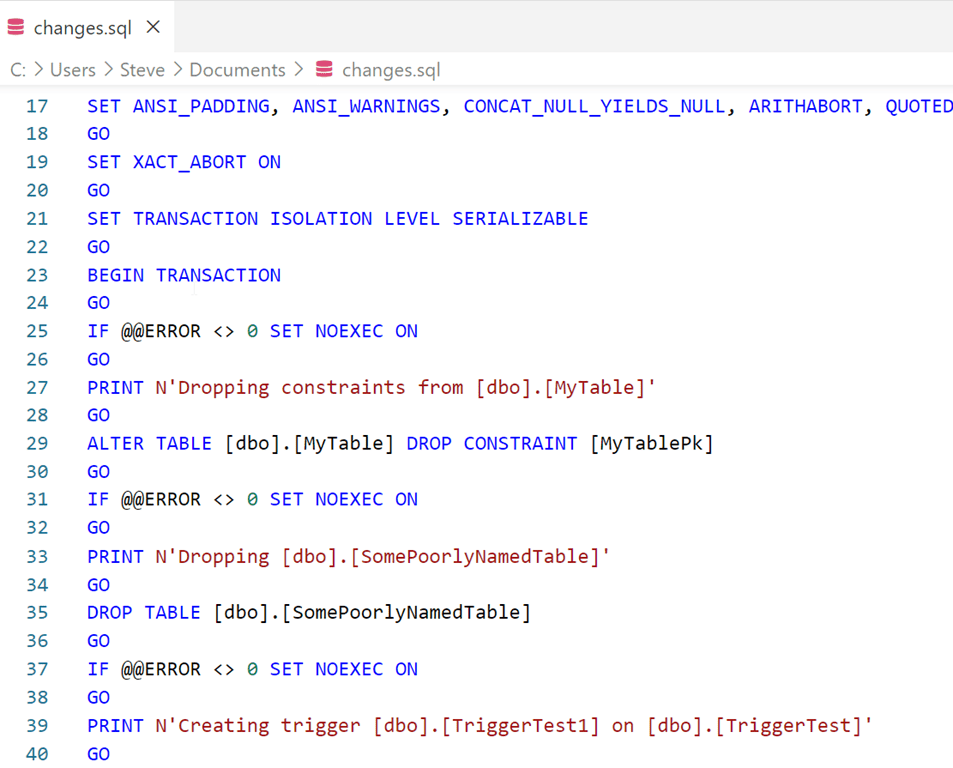Click GO on line 40
Screen dimensions: 953x768
point(98,754)
